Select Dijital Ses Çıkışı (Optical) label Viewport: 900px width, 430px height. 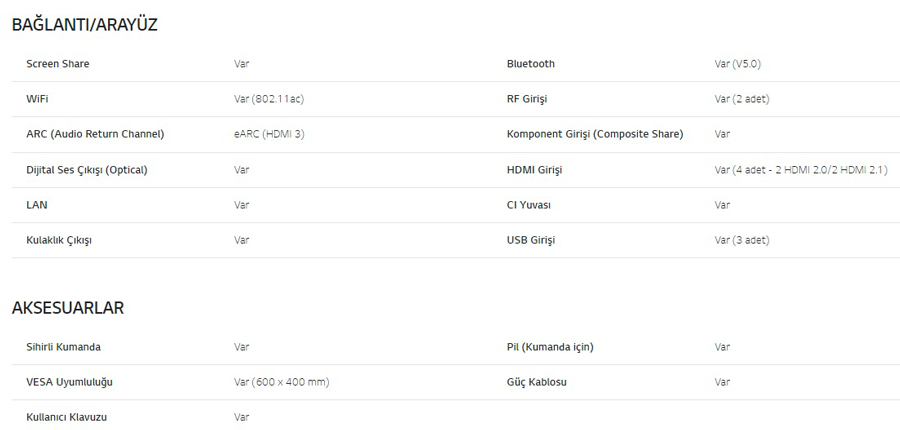click(87, 170)
